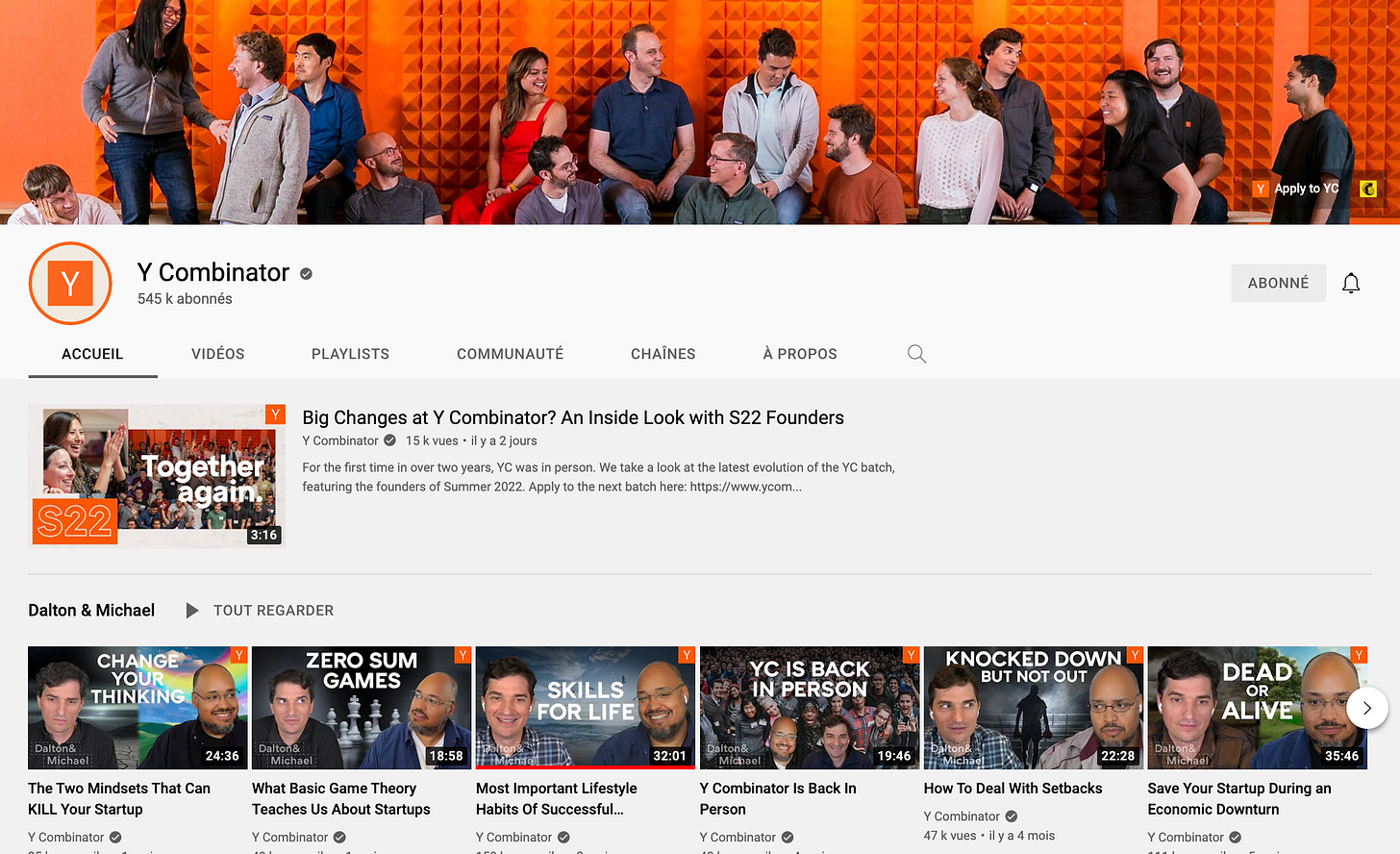Open the channel search magnifier icon
The image size is (1400, 854).
click(x=916, y=354)
